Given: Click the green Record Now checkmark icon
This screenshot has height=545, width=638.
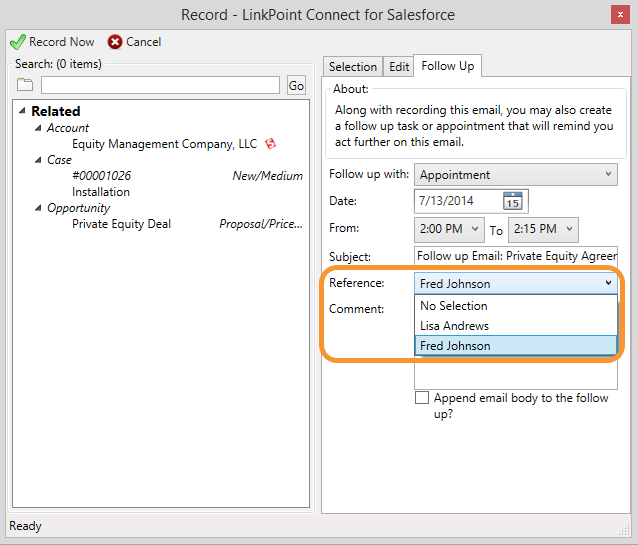Looking at the screenshot, I should click(18, 42).
